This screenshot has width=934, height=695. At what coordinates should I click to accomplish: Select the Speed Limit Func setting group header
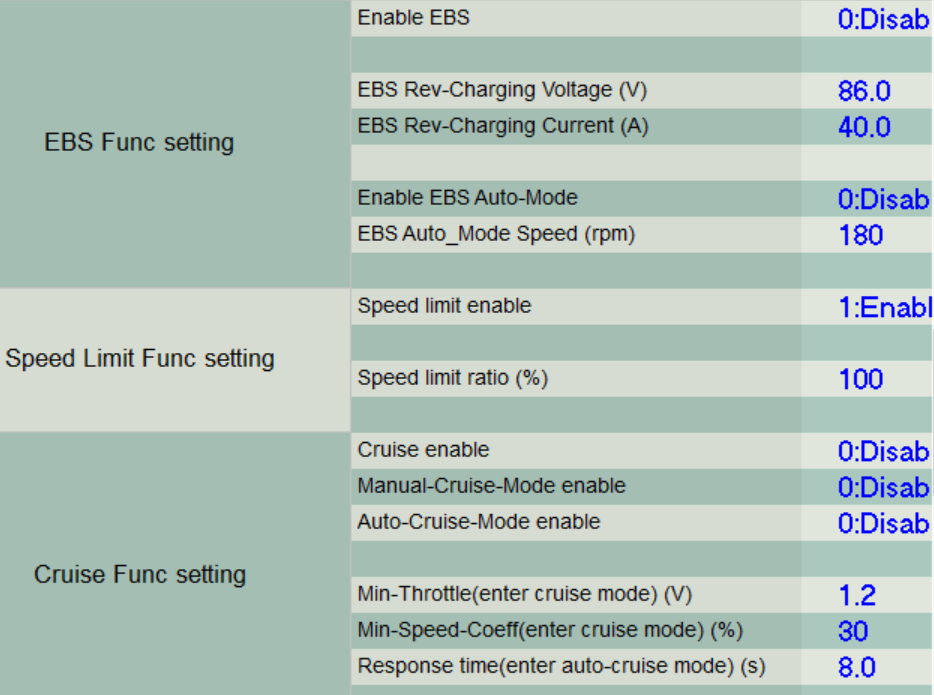click(140, 358)
